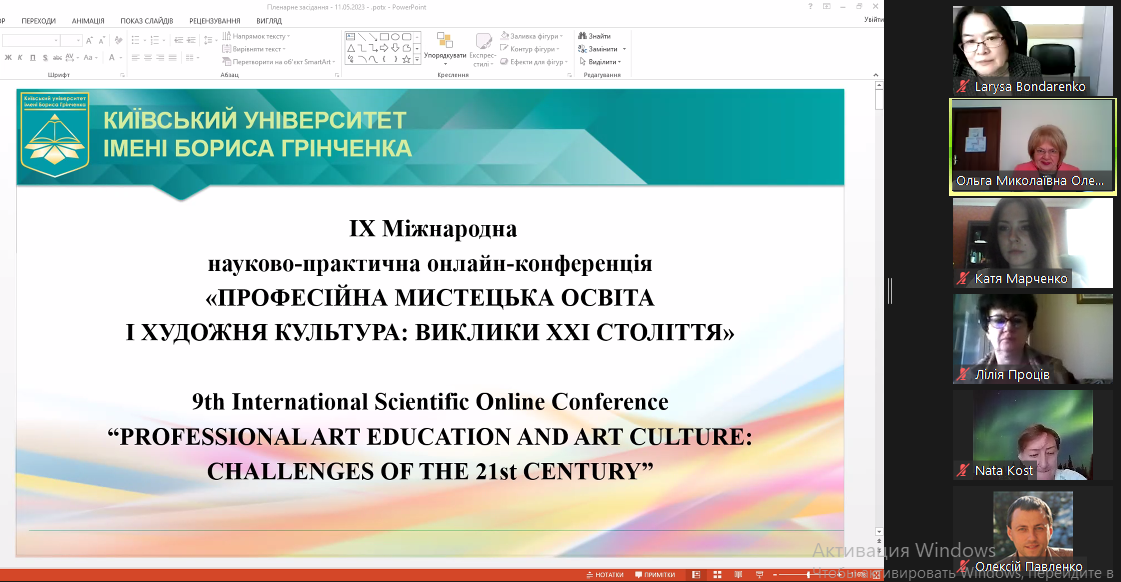
Task: Select the Rounded Rectangle shape
Action: pos(406,36)
